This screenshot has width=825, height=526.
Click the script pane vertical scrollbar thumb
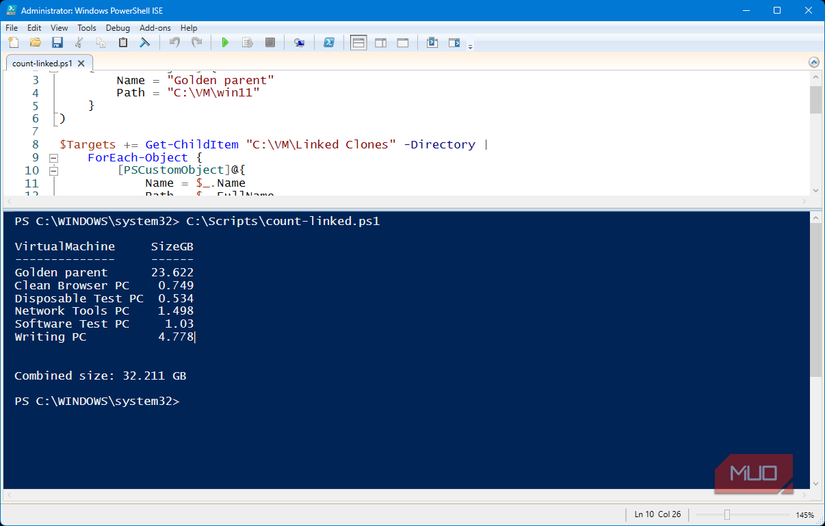click(x=815, y=99)
